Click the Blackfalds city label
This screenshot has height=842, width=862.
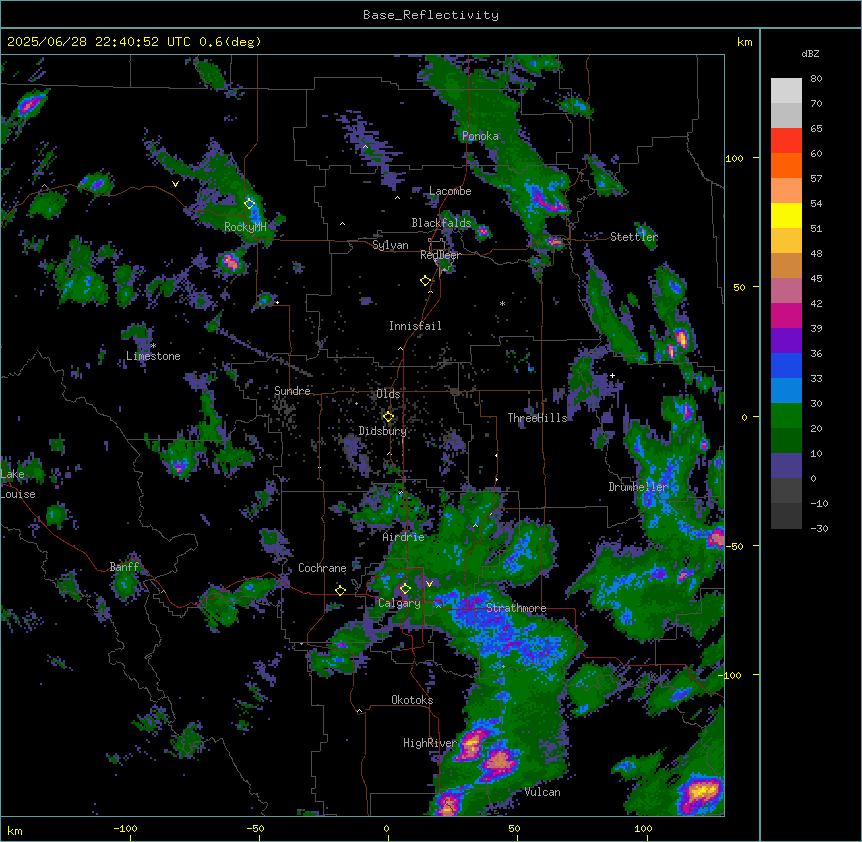pos(441,223)
